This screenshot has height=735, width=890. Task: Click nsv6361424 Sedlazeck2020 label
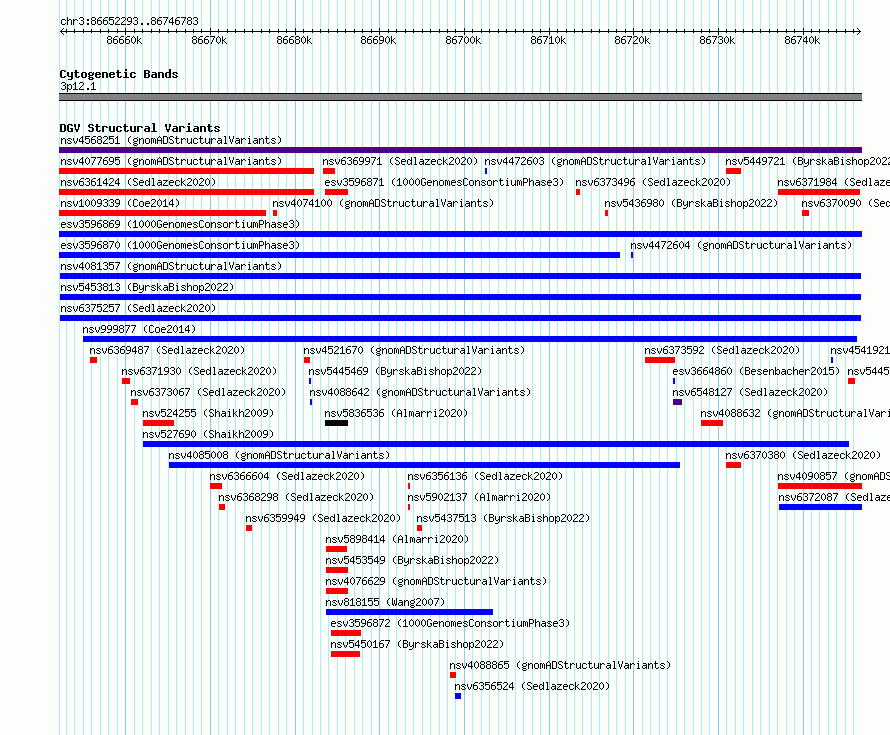138,182
